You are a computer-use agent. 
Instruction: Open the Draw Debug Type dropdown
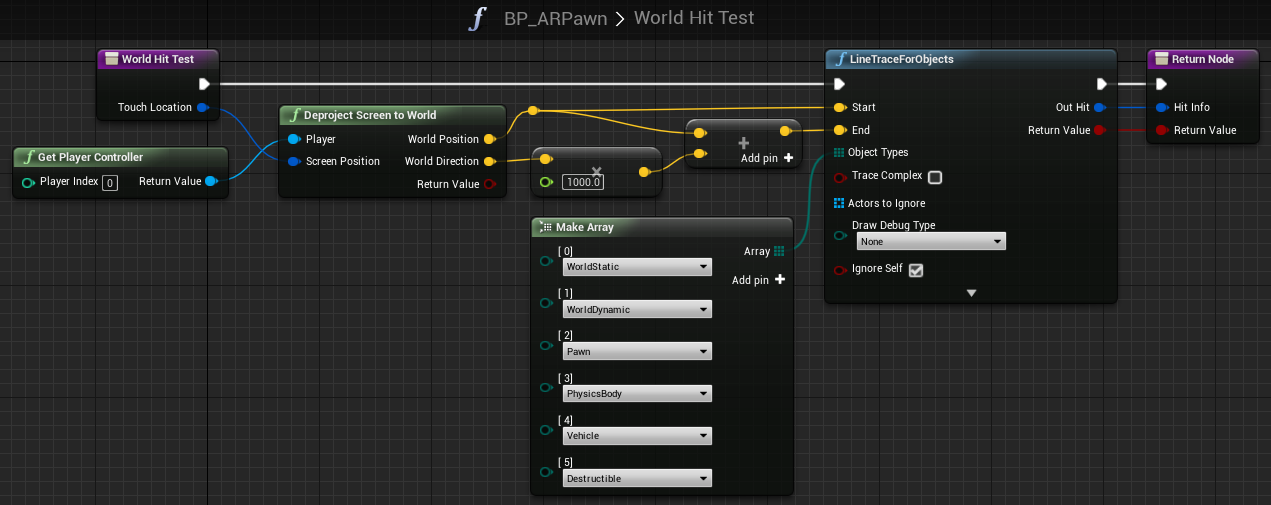(x=931, y=241)
